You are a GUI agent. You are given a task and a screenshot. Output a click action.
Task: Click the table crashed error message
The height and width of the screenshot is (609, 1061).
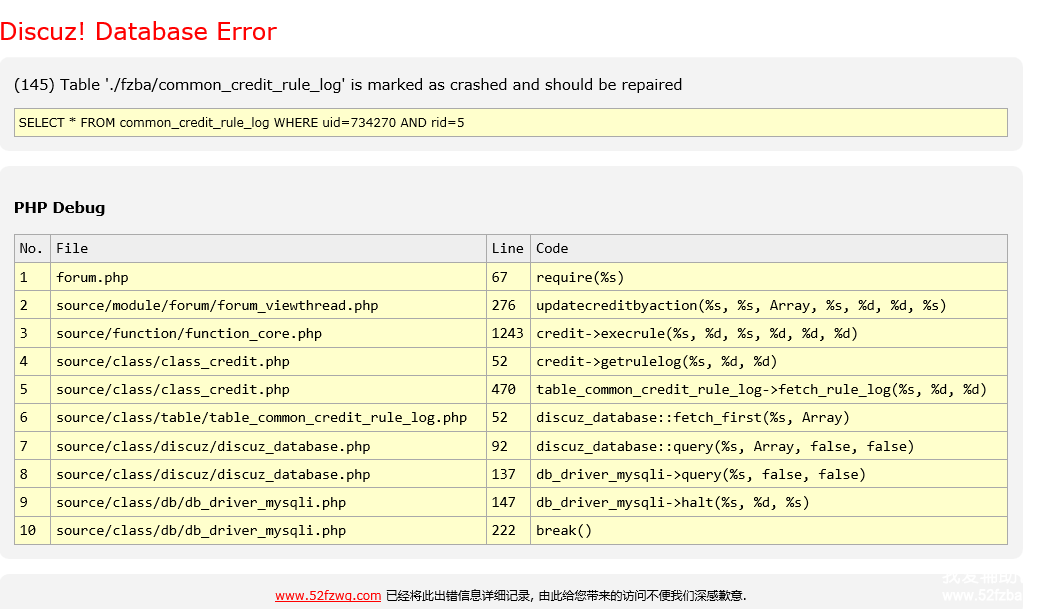(x=348, y=85)
